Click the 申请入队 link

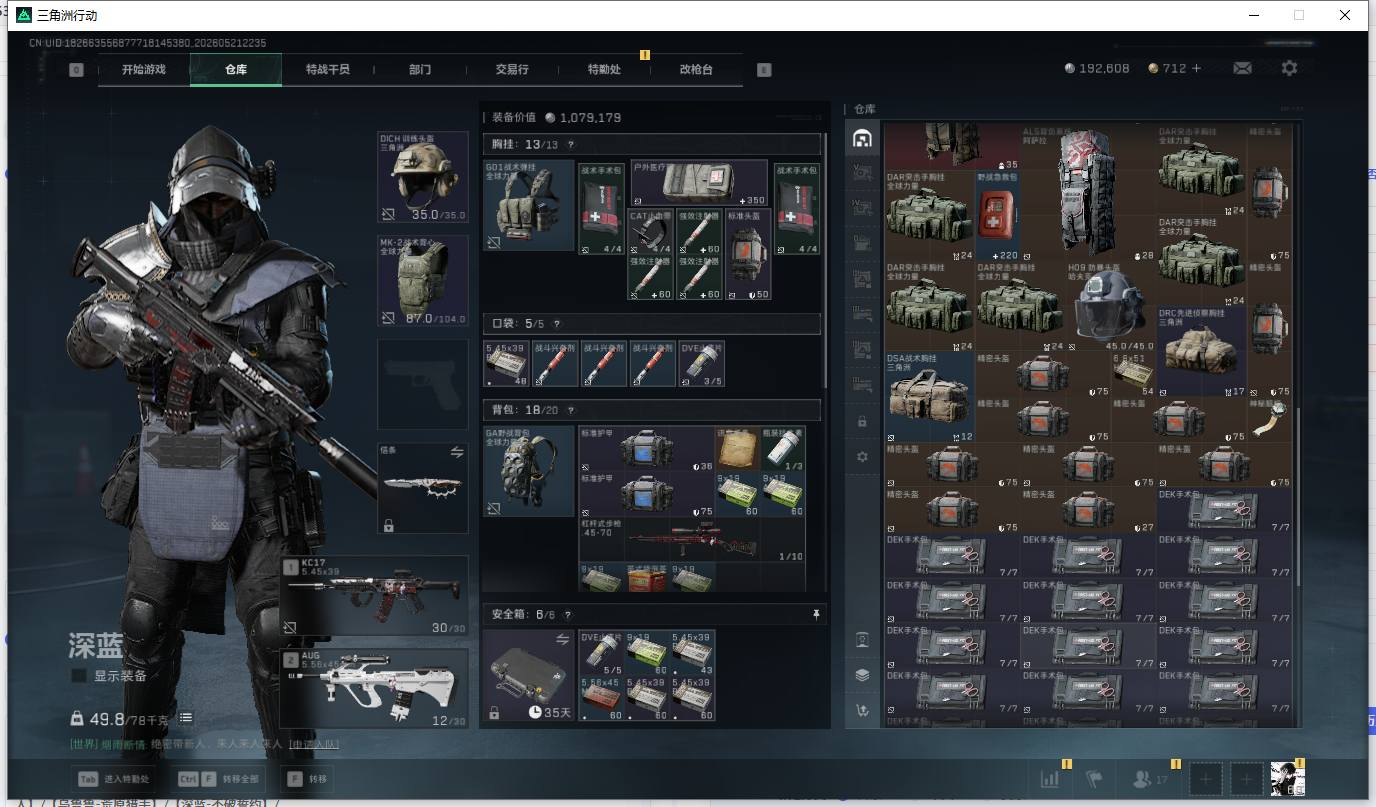[314, 745]
